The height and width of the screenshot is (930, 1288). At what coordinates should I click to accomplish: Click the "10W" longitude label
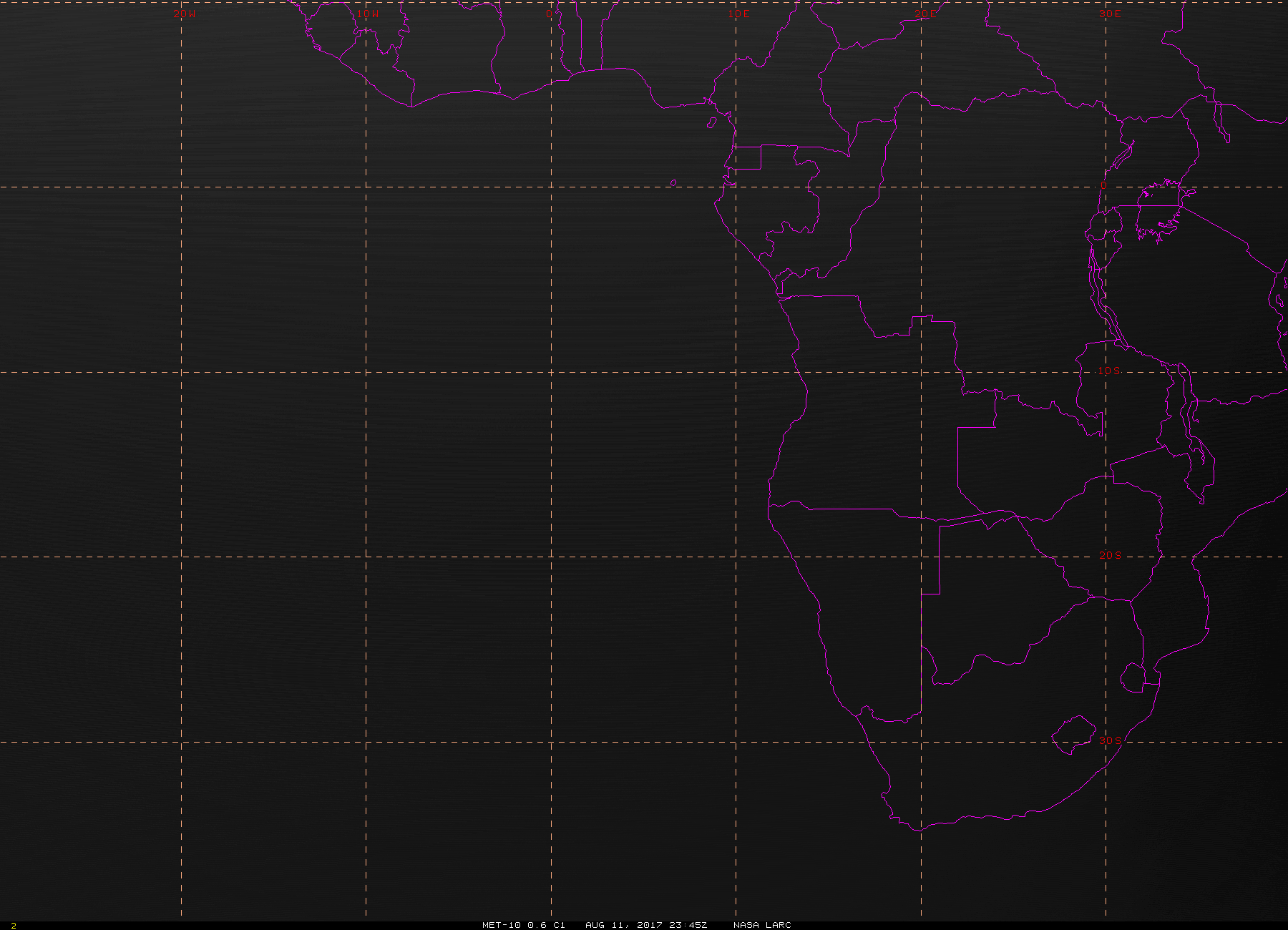(x=369, y=14)
